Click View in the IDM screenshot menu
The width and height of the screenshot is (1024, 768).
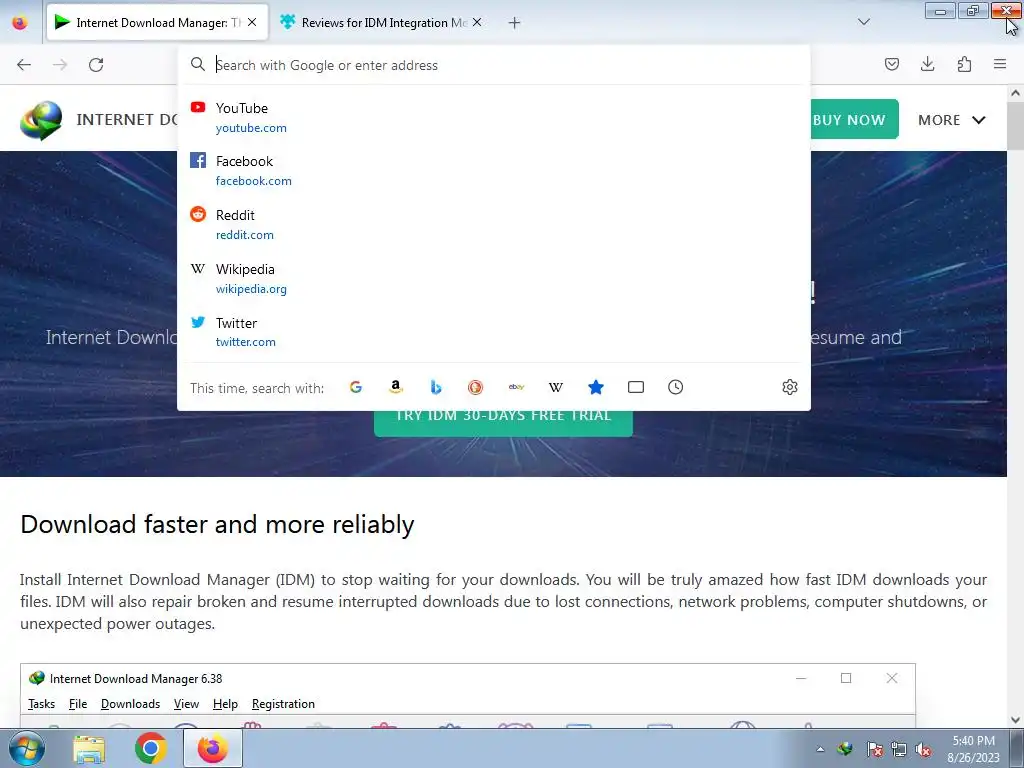point(186,704)
